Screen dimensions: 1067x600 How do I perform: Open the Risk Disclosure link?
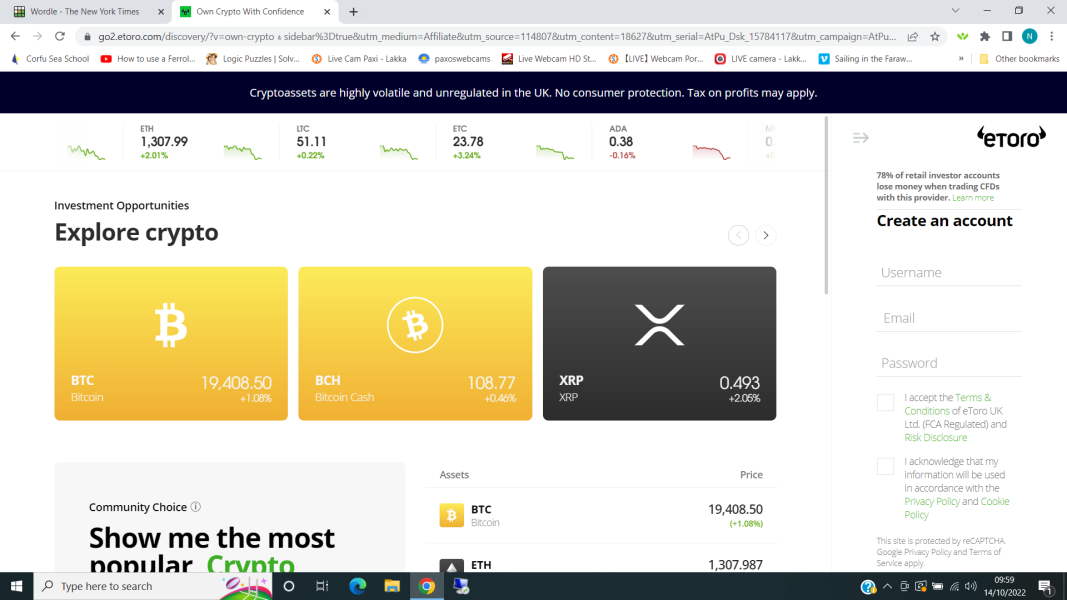pos(935,438)
